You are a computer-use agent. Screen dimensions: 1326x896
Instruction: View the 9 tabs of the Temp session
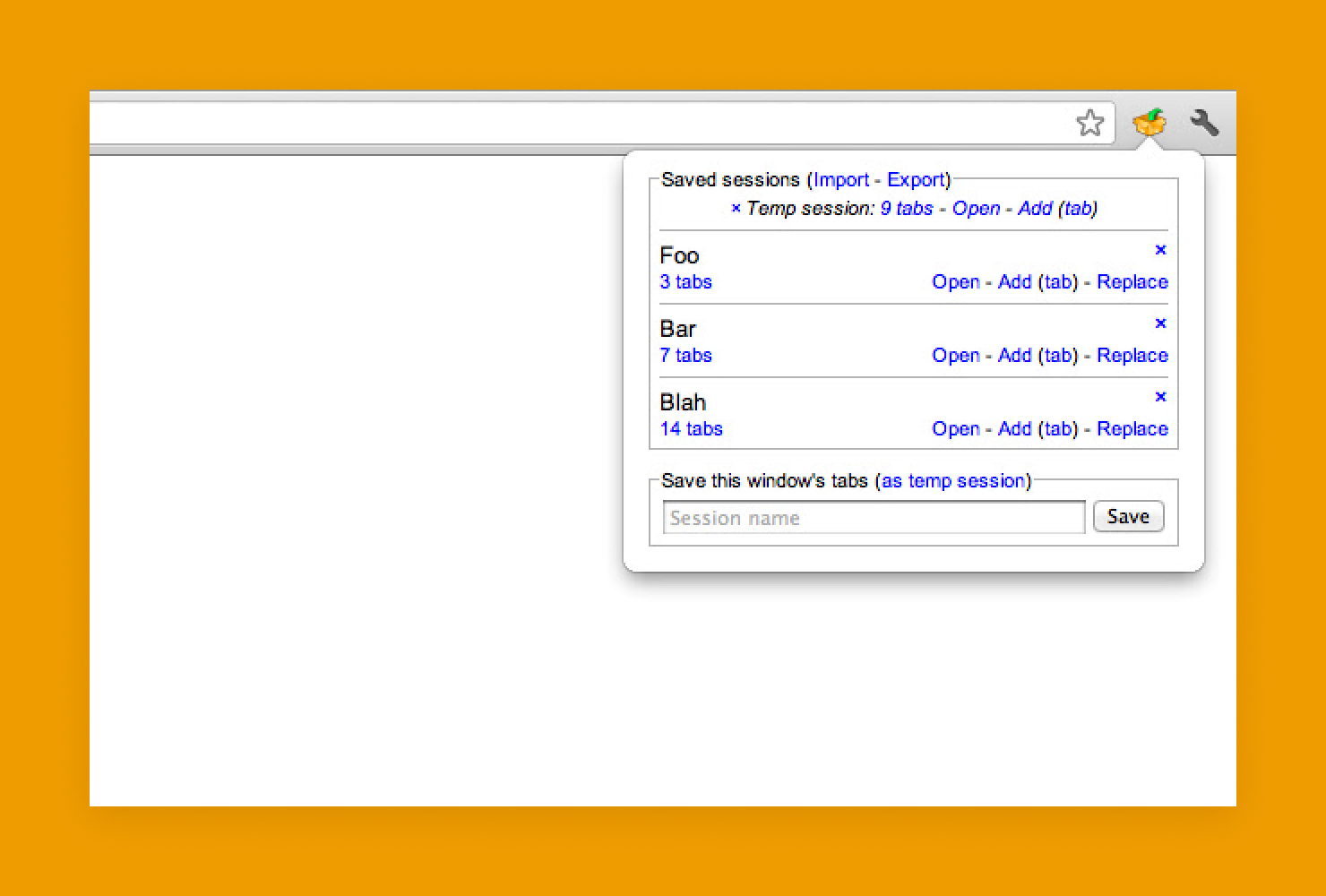click(x=906, y=208)
